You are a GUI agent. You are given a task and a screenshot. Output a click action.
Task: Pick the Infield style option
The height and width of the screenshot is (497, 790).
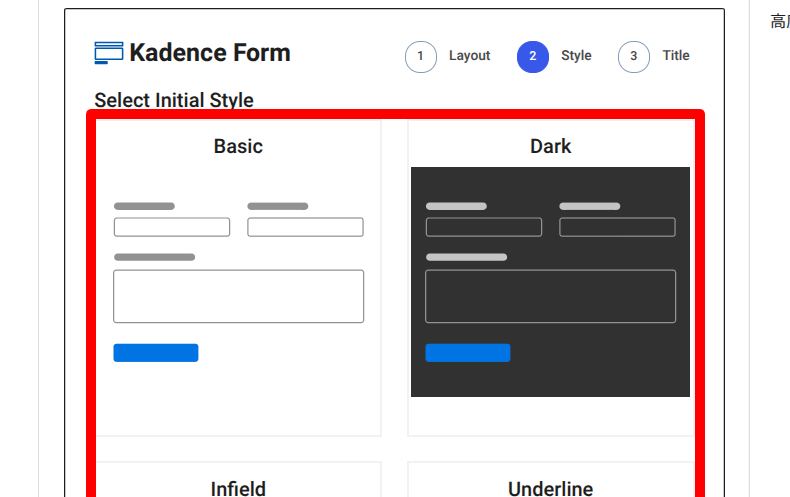238,479
